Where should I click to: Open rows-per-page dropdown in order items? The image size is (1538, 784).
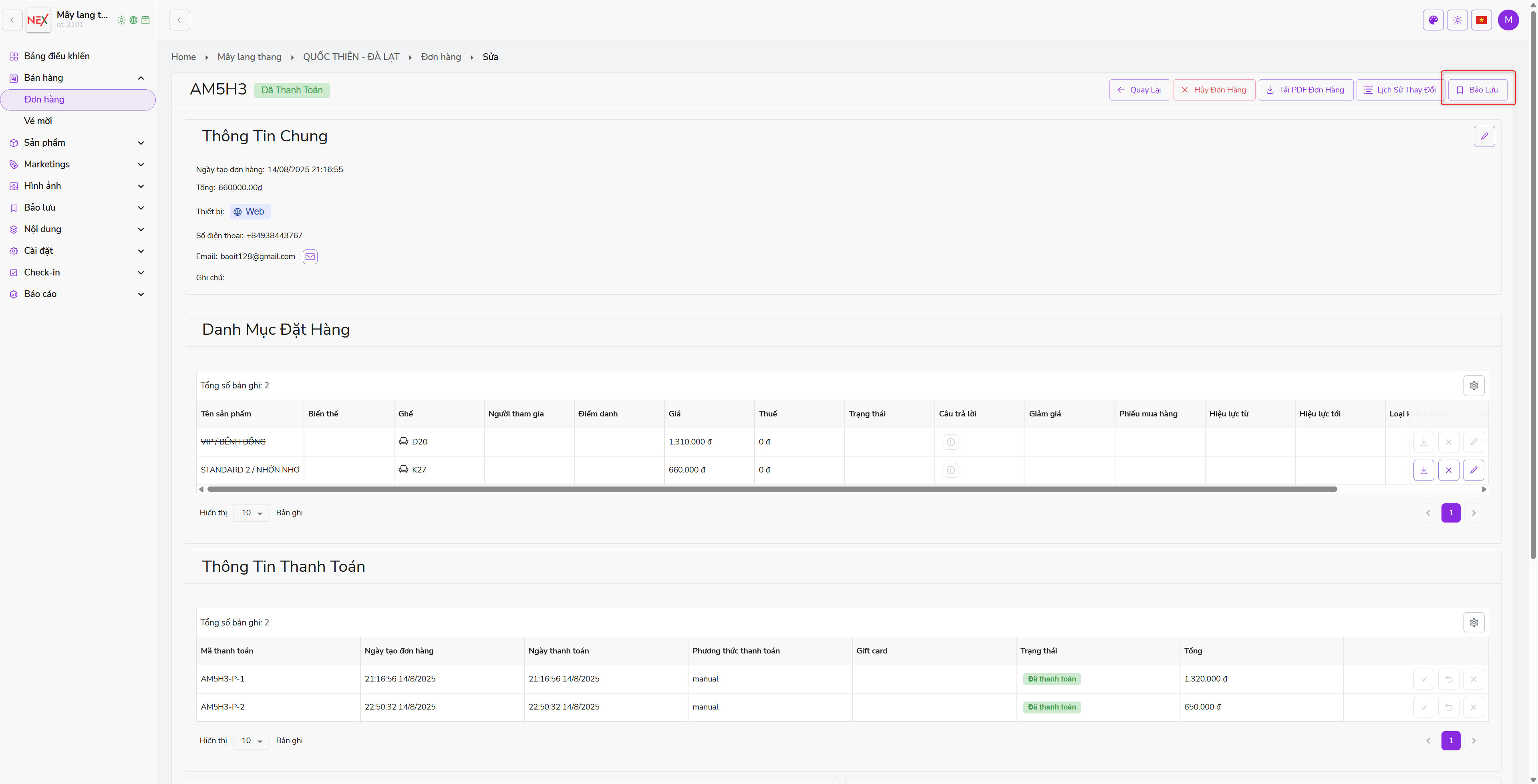pos(252,513)
